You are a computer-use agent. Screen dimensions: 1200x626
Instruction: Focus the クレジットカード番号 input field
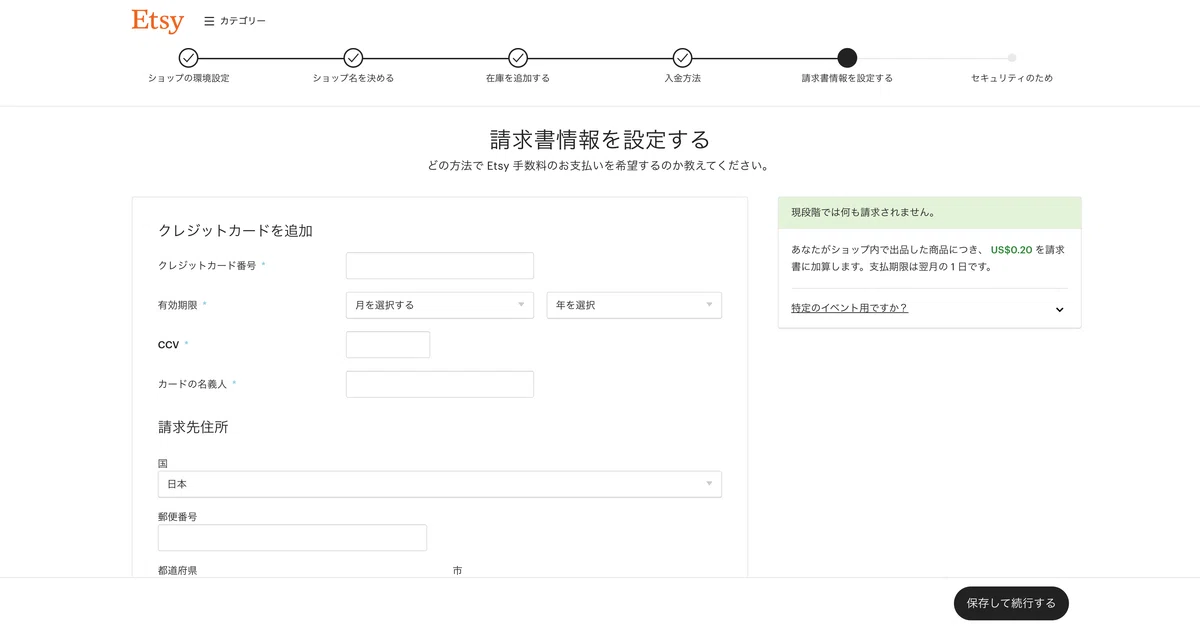(440, 265)
